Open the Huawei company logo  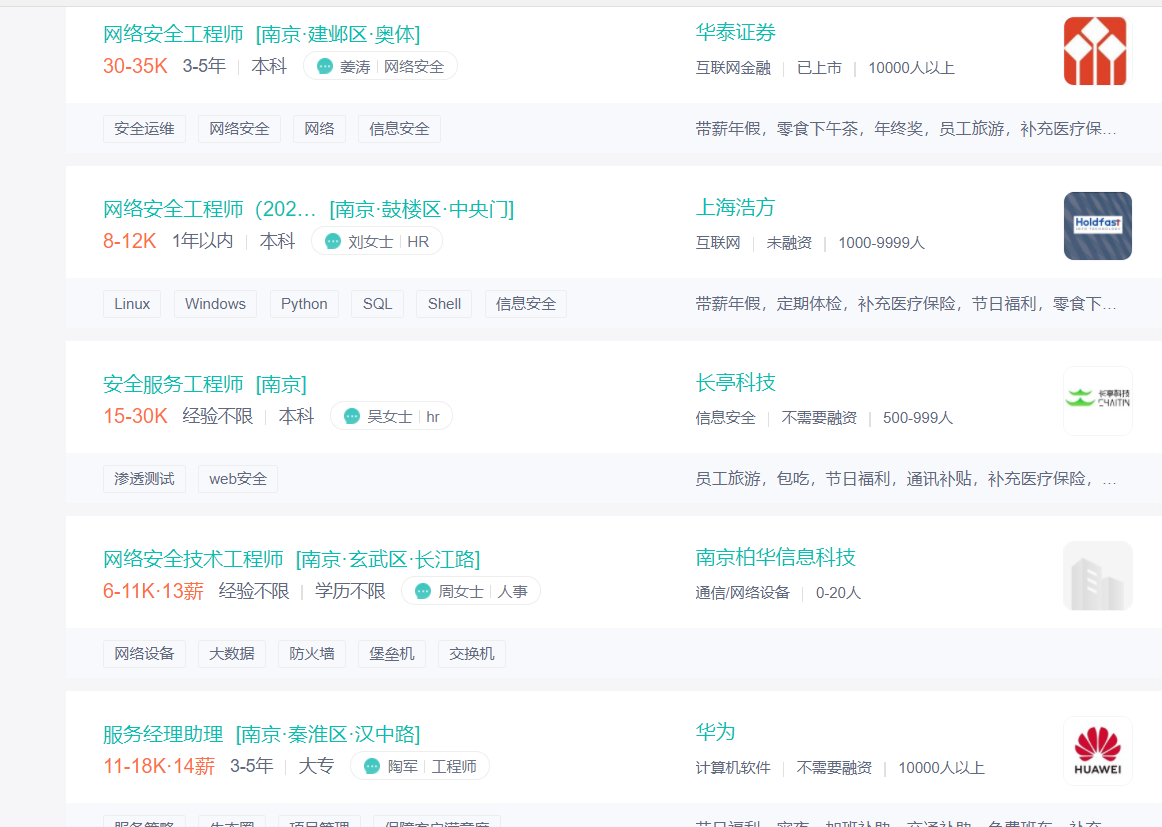[1097, 751]
